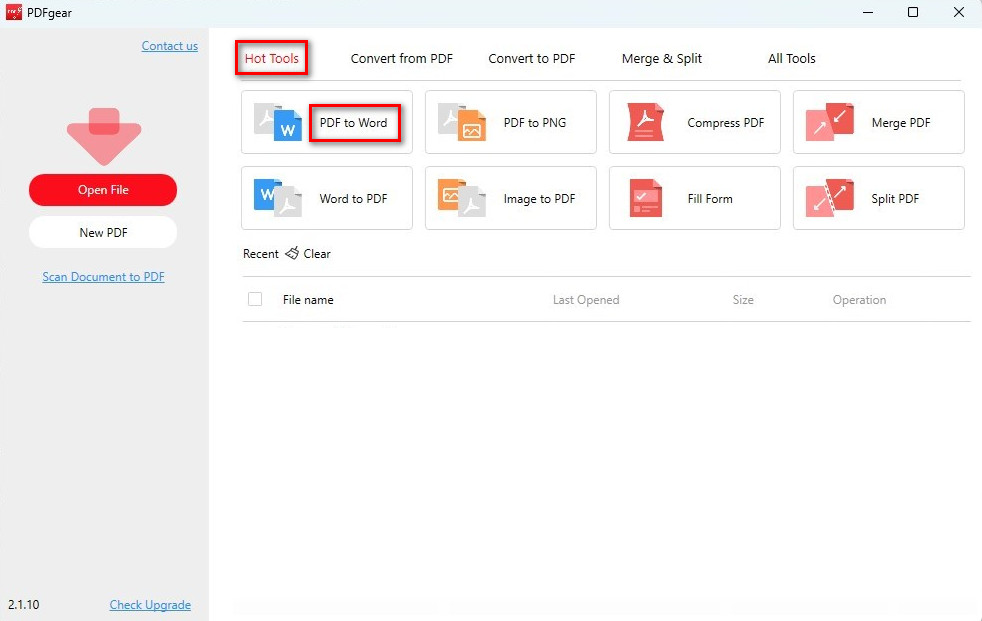Image resolution: width=982 pixels, height=621 pixels.
Task: Click Scan Document to PDF
Action: (x=103, y=276)
